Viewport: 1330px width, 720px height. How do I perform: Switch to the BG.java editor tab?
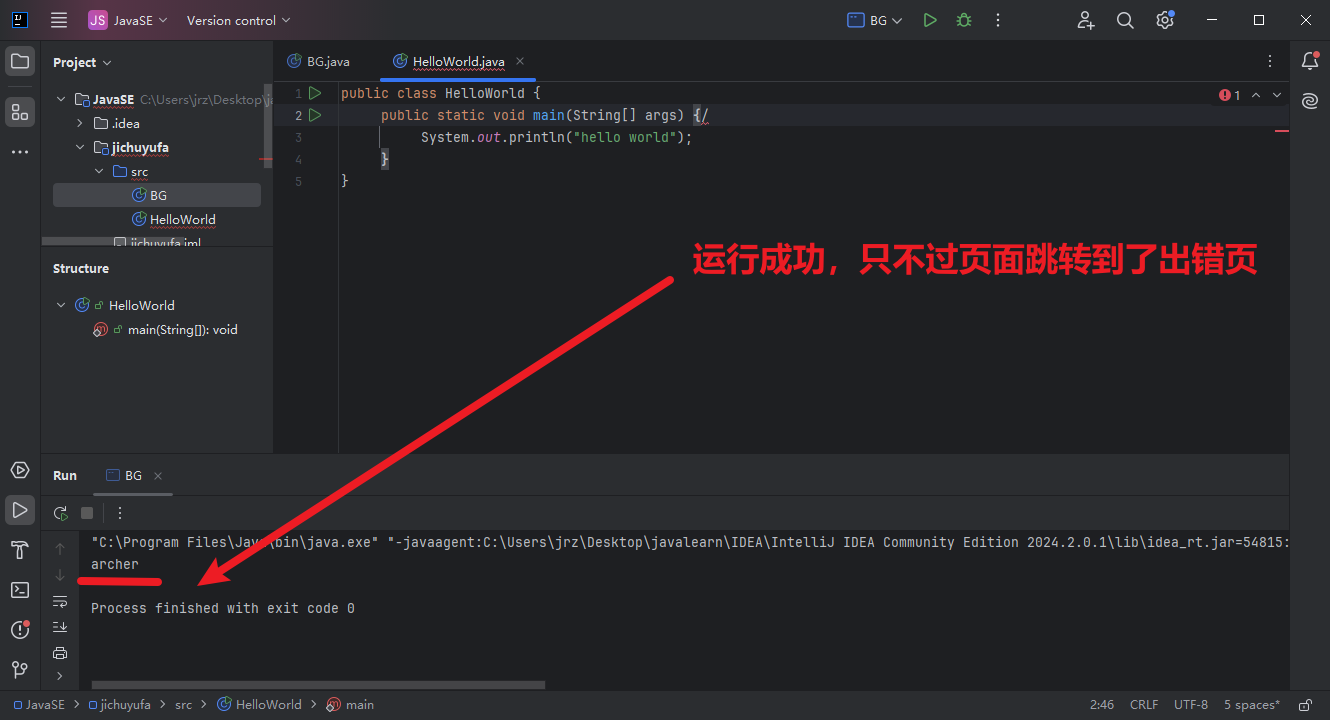point(318,61)
